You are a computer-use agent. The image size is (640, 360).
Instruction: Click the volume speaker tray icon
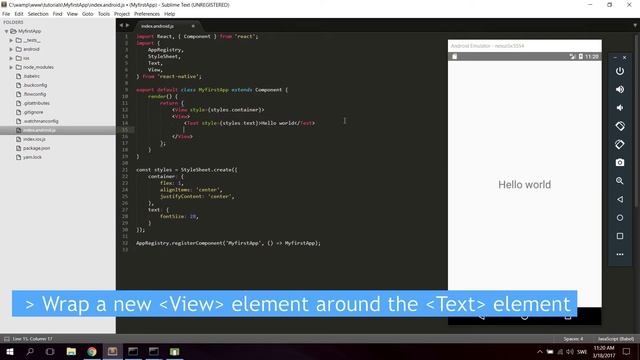click(x=570, y=351)
